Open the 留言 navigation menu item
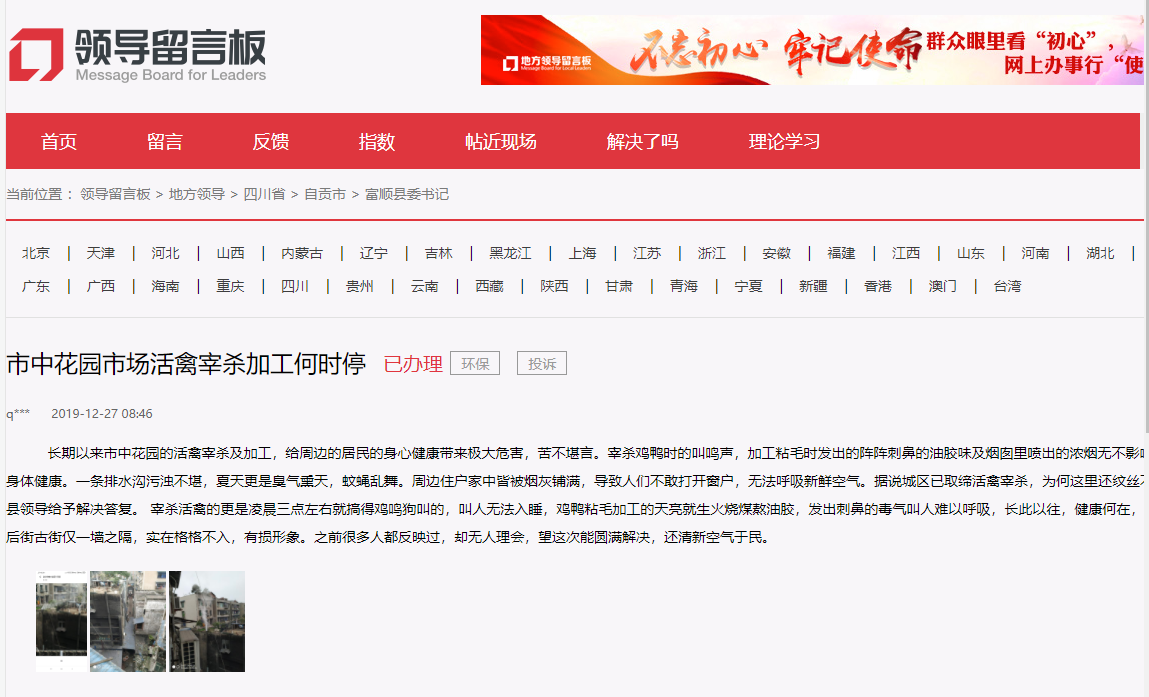The width and height of the screenshot is (1149, 697). click(x=165, y=142)
